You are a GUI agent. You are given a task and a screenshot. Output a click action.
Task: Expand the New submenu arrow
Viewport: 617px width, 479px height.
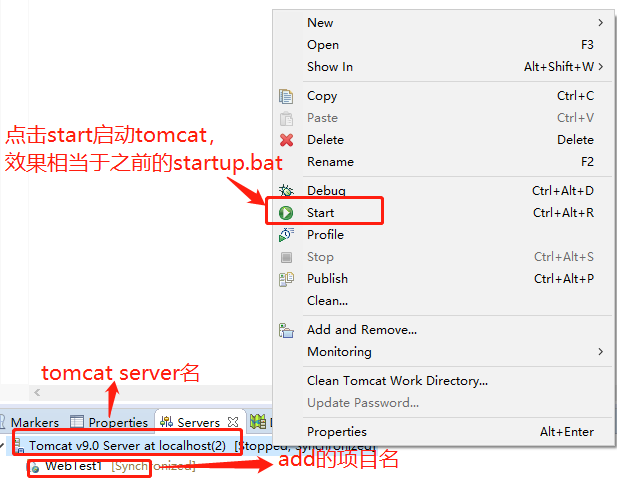point(600,23)
